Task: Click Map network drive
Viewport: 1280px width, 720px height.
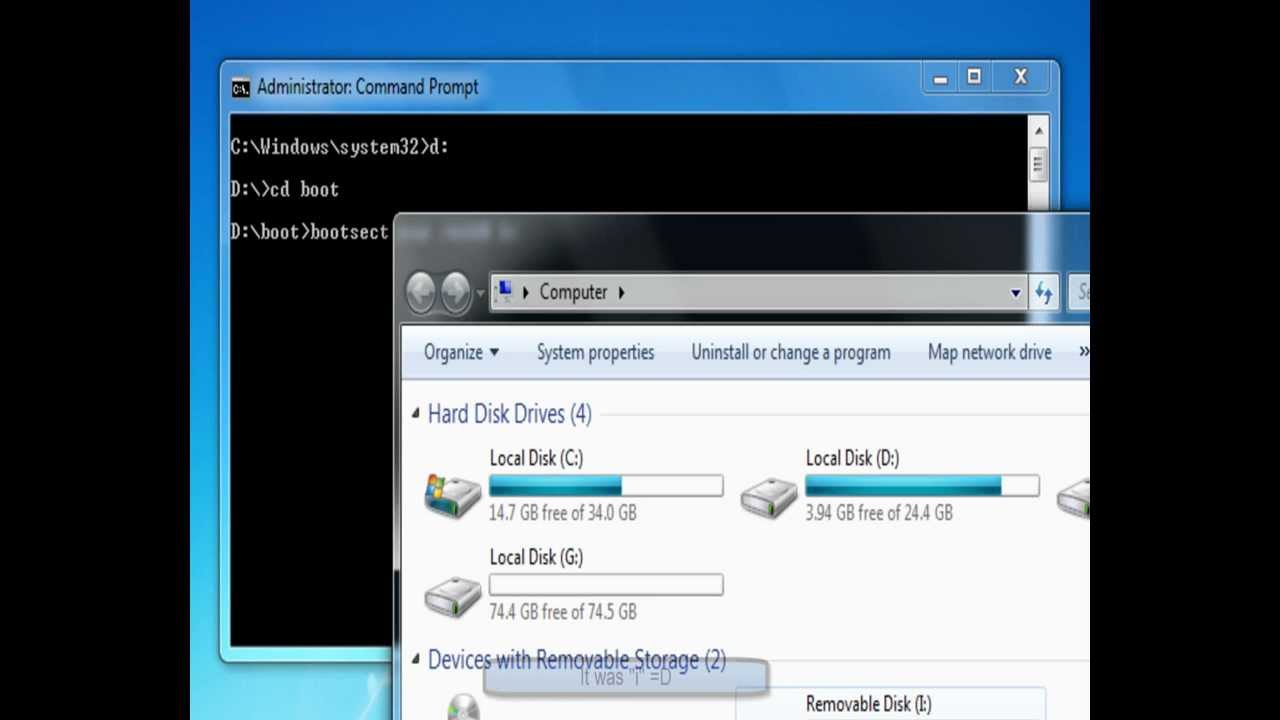Action: click(989, 352)
